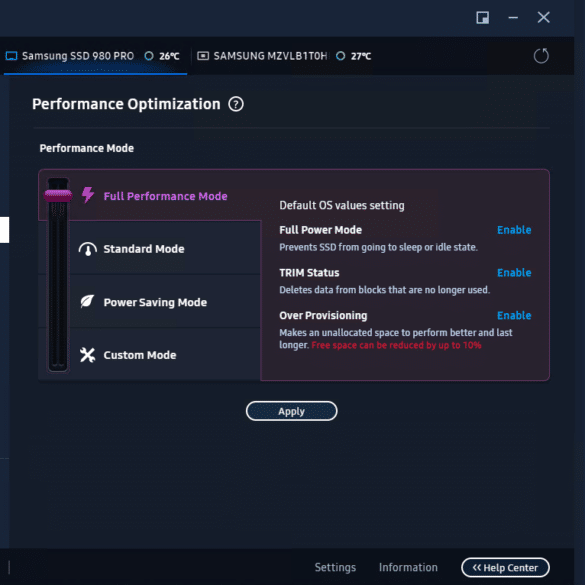This screenshot has height=585, width=585.
Task: Open the Performance Optimization help question icon
Action: 236,104
